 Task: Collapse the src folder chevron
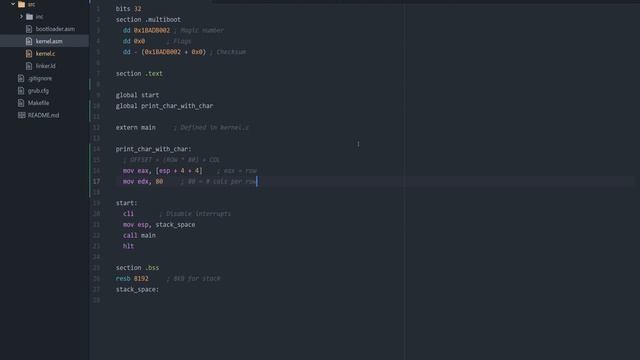(13, 4)
